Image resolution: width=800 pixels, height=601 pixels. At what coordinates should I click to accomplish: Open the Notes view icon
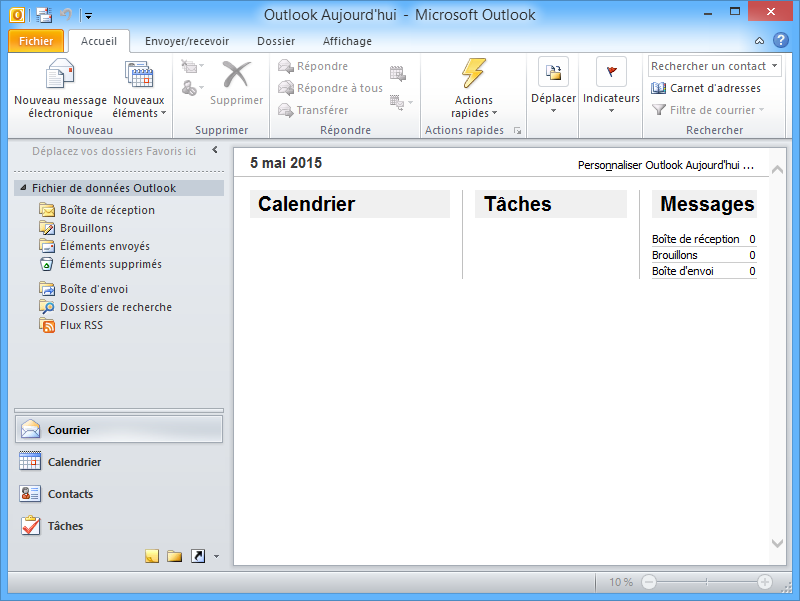tap(152, 557)
